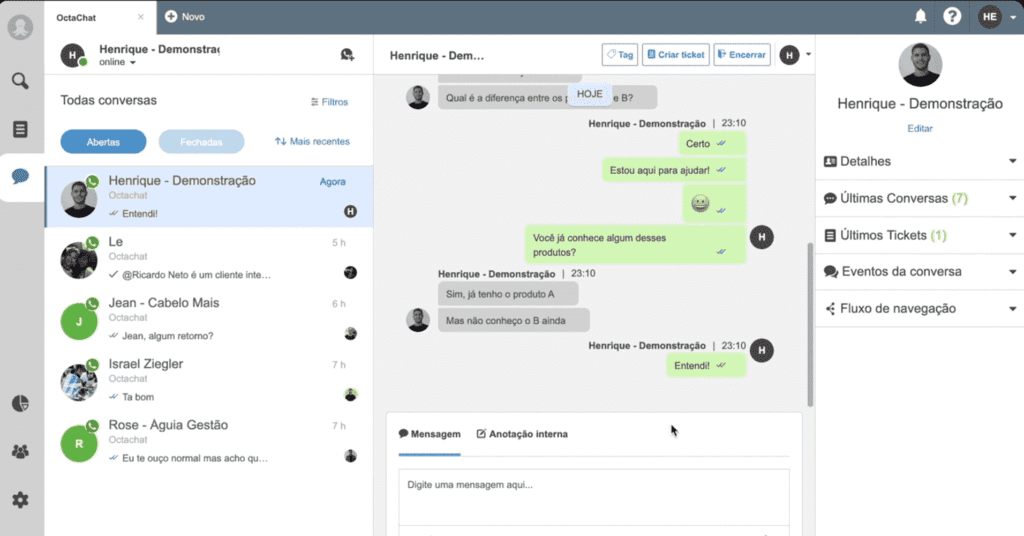Open the Jean - Cabelo Mais conversation
The width and height of the screenshot is (1024, 536).
coord(209,319)
